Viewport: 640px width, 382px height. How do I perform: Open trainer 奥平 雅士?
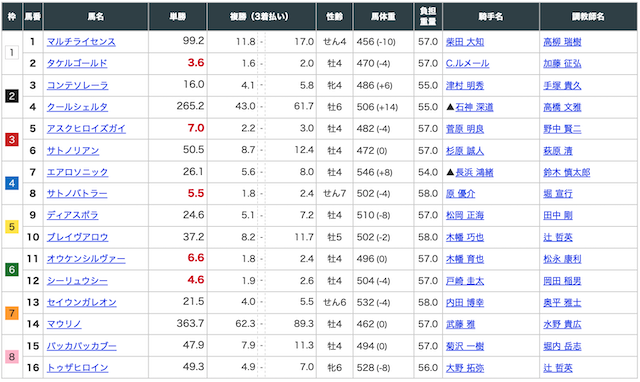(x=562, y=302)
